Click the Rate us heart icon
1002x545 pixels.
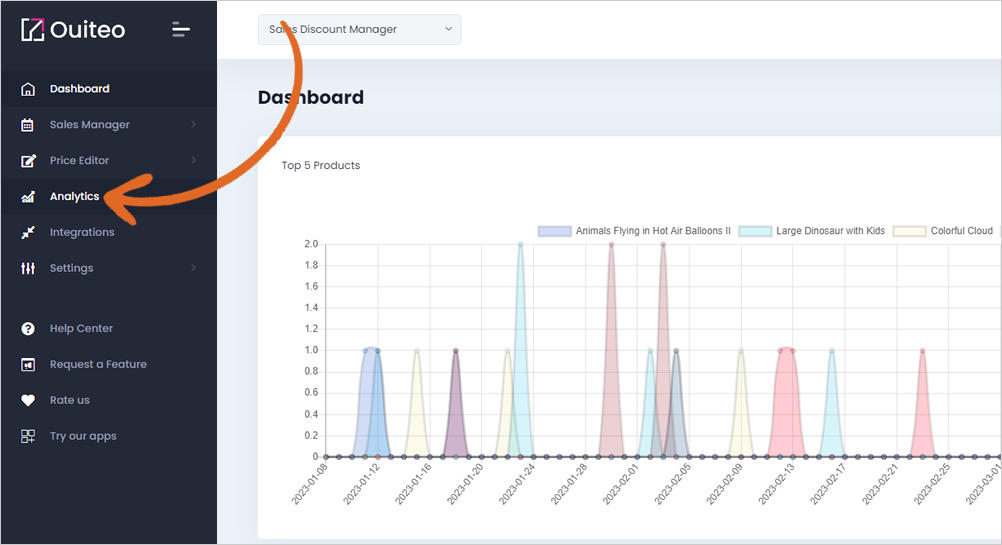click(27, 401)
